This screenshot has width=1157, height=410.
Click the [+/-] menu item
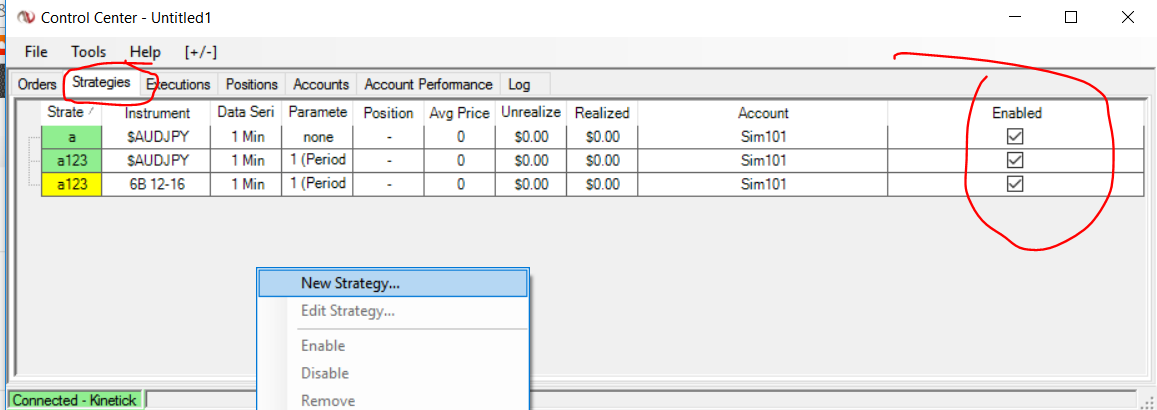(x=201, y=52)
